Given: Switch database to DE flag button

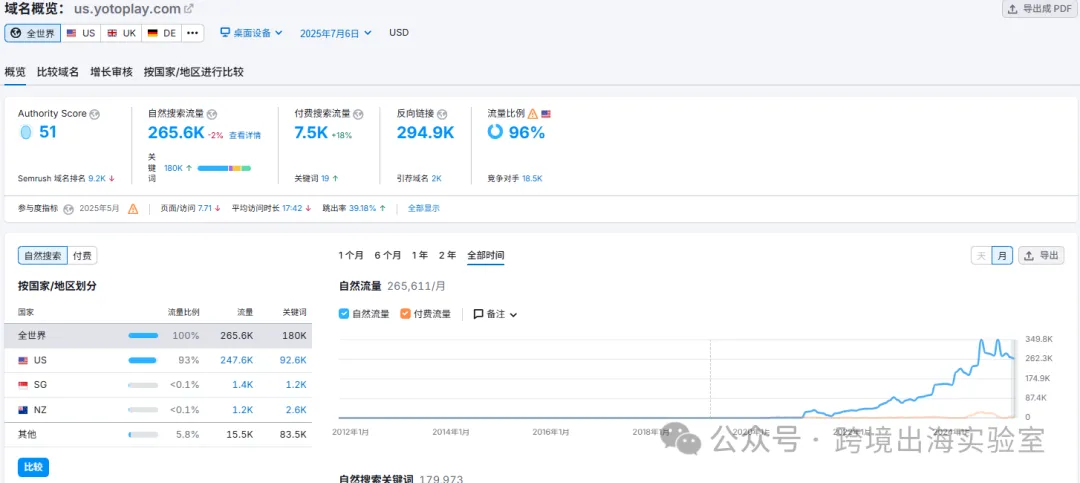Looking at the screenshot, I should pyautogui.click(x=162, y=32).
